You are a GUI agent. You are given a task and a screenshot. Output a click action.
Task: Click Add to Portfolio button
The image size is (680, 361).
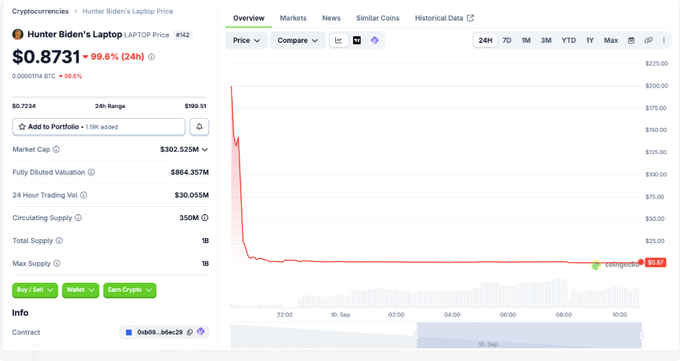point(99,127)
